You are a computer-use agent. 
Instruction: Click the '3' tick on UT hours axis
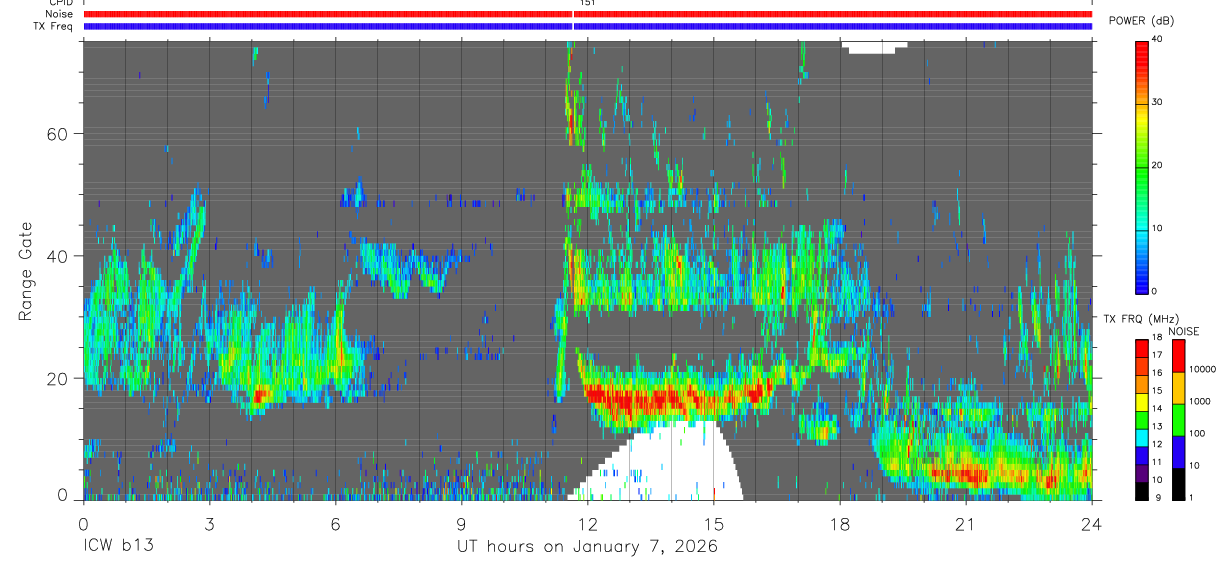[x=210, y=524]
